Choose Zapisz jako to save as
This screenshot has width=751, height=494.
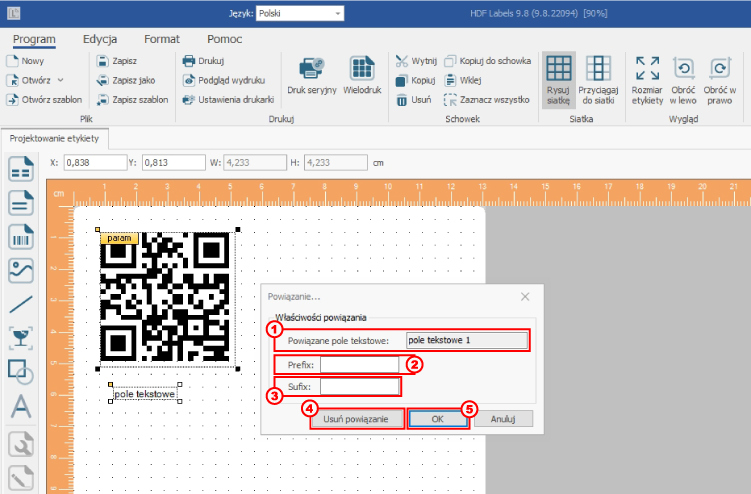tap(125, 80)
